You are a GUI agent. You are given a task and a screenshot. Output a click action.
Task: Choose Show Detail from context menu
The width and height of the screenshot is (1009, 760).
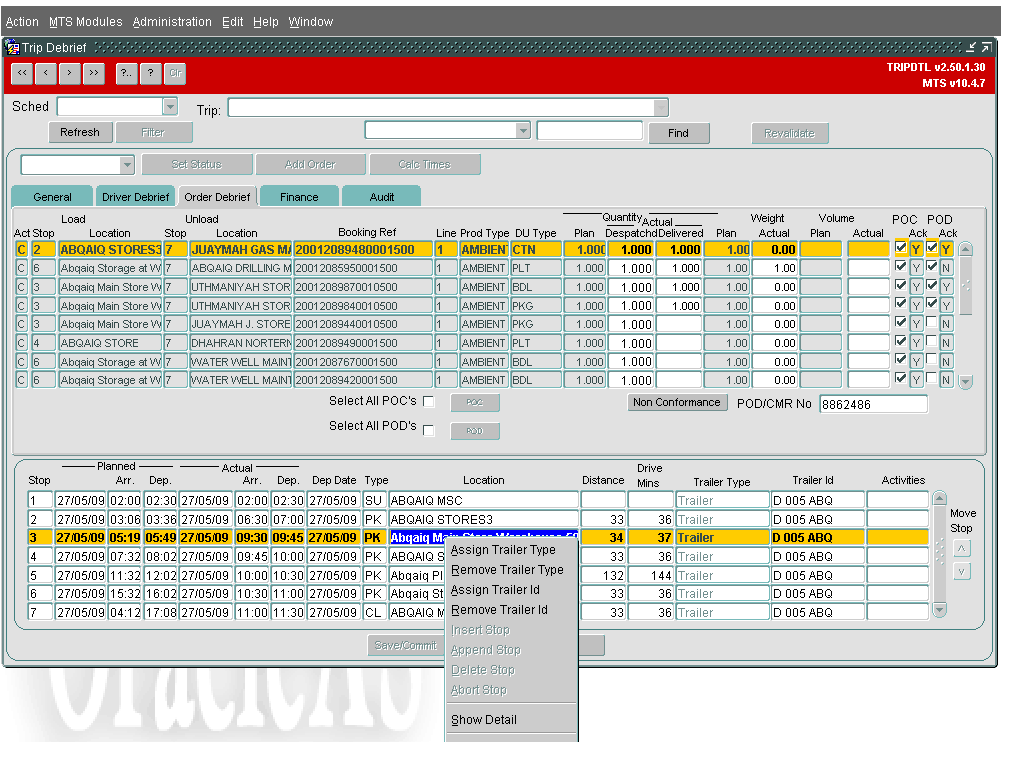[484, 720]
